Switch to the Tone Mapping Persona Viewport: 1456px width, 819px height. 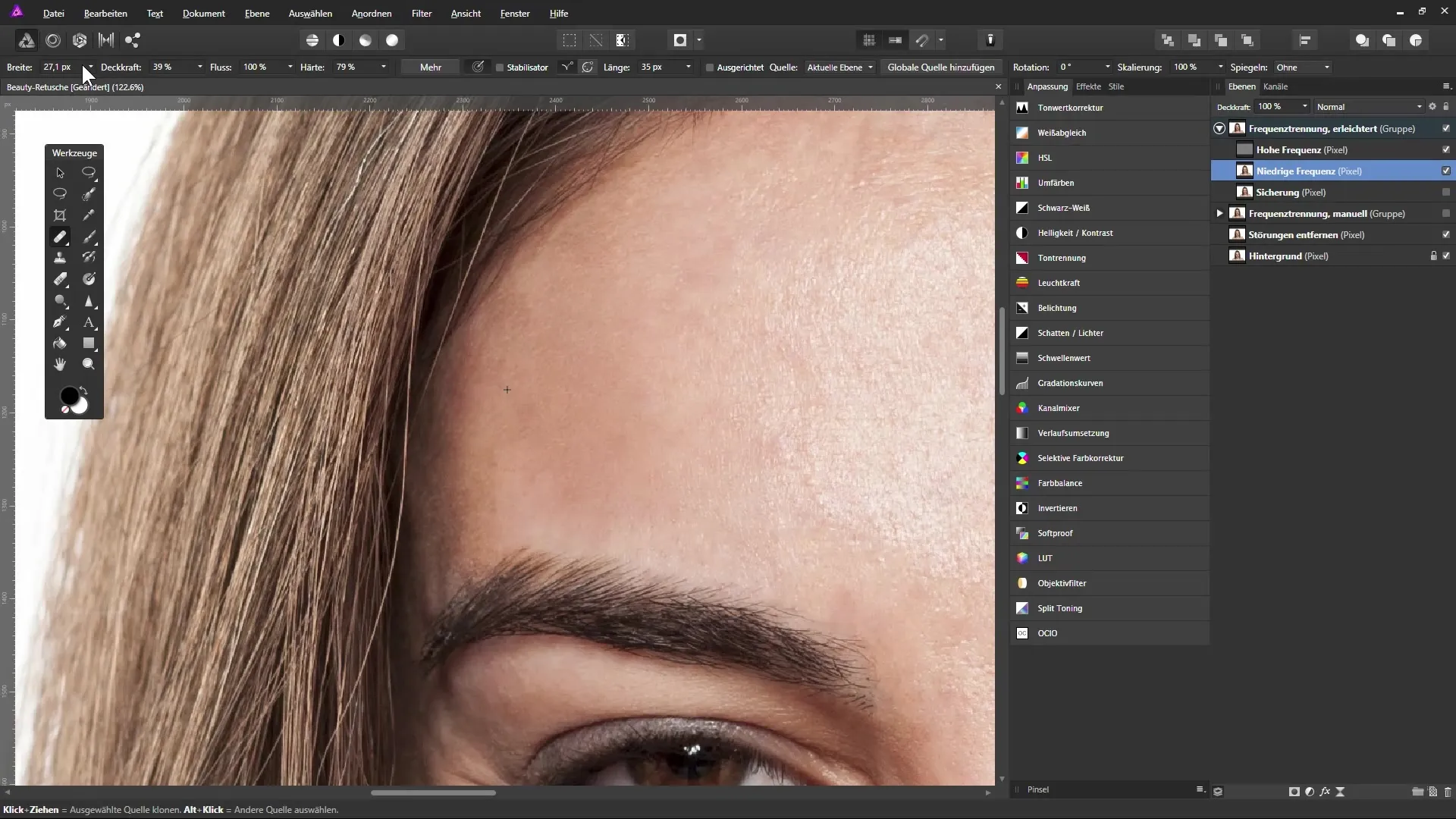coord(106,40)
